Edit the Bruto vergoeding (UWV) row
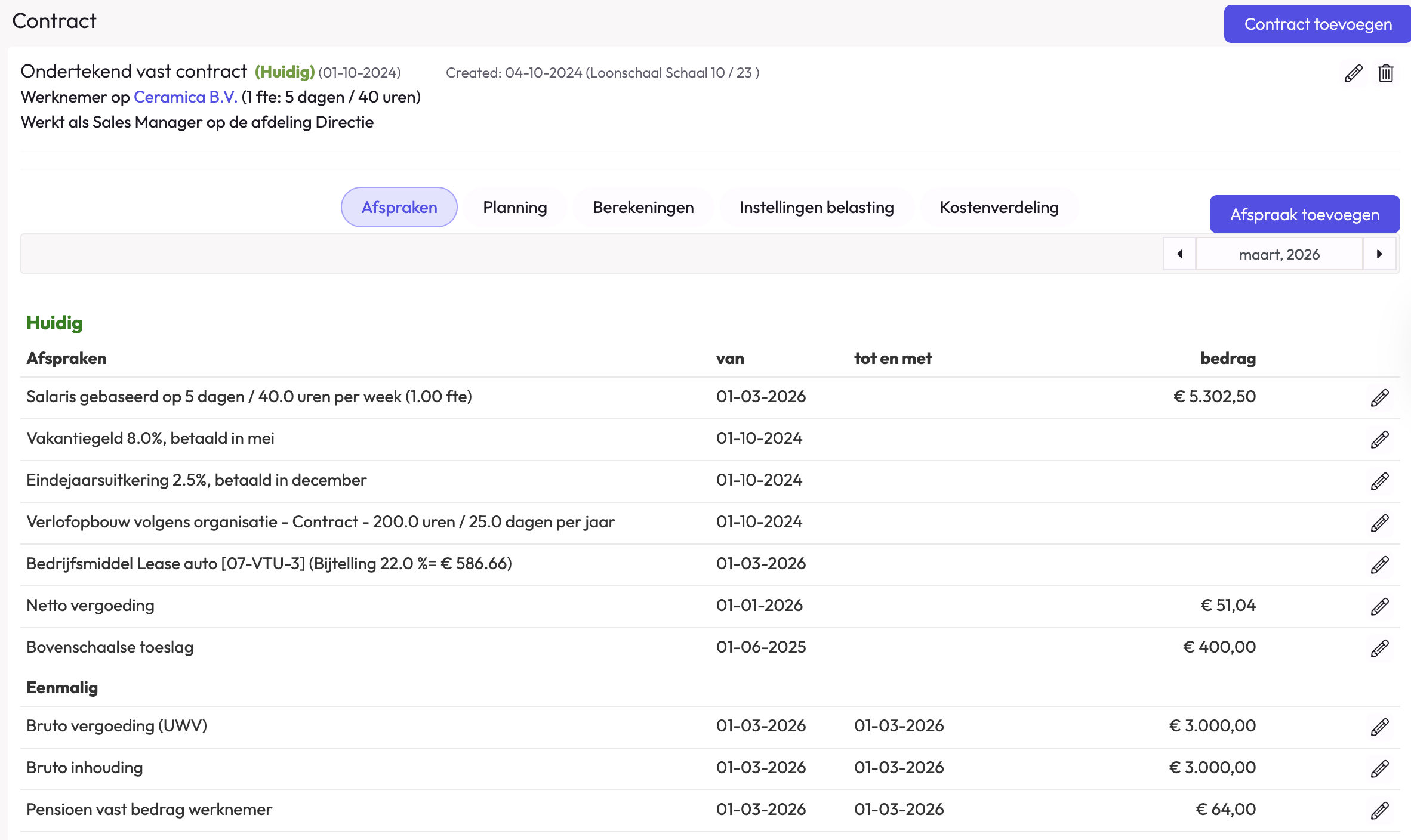This screenshot has width=1411, height=840. 1379,727
